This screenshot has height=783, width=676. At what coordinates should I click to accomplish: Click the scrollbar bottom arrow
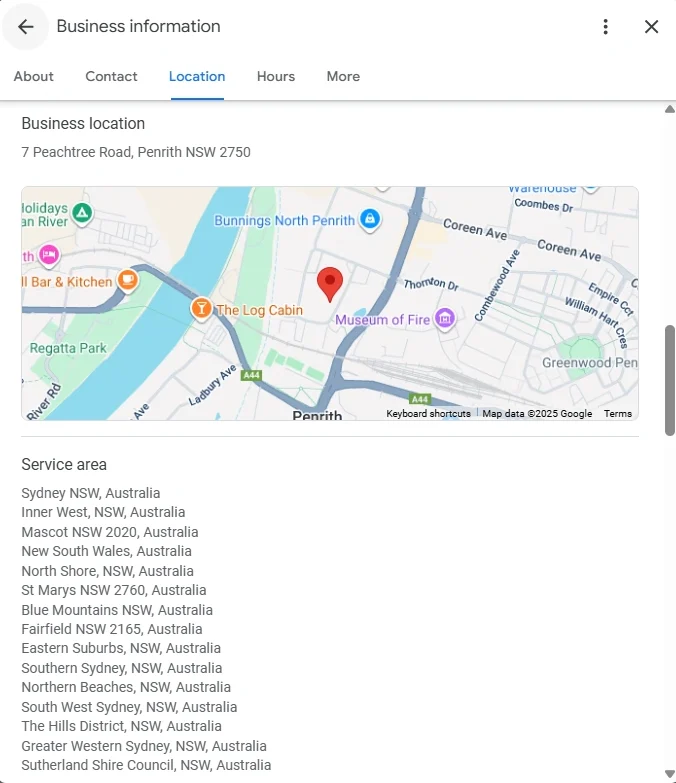click(x=670, y=774)
